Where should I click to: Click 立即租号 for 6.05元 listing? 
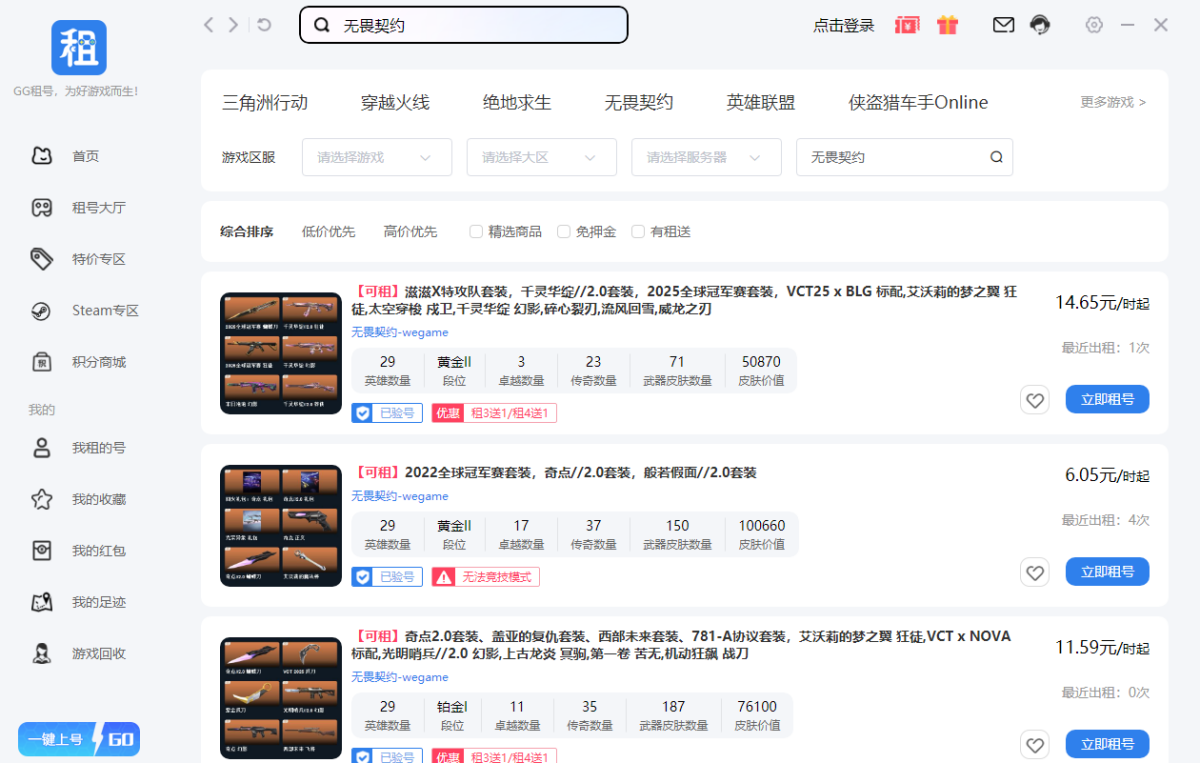[x=1107, y=572]
